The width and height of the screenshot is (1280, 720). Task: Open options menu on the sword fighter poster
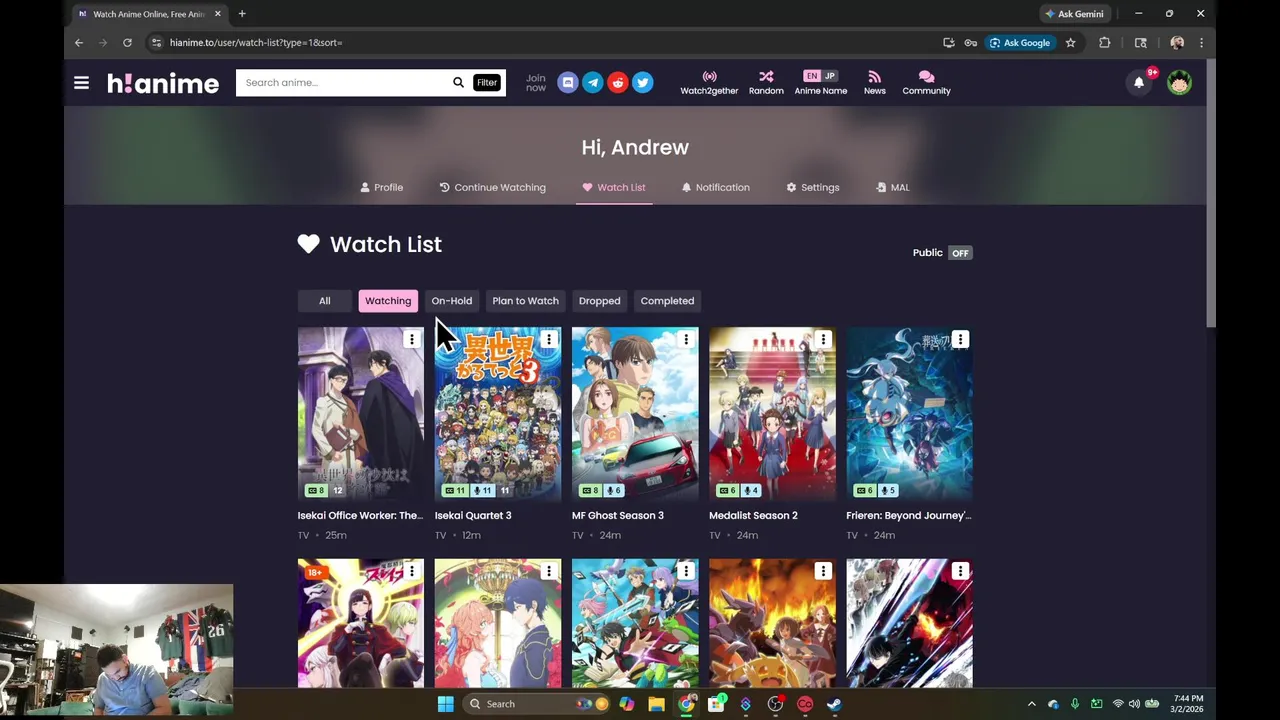click(x=959, y=571)
